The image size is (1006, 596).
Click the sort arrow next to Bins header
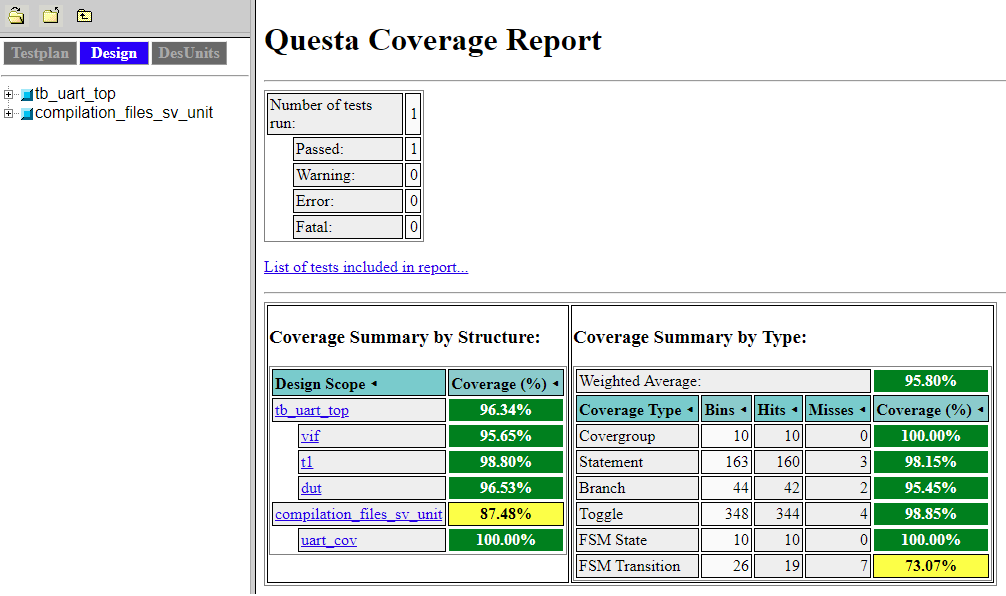tap(744, 409)
